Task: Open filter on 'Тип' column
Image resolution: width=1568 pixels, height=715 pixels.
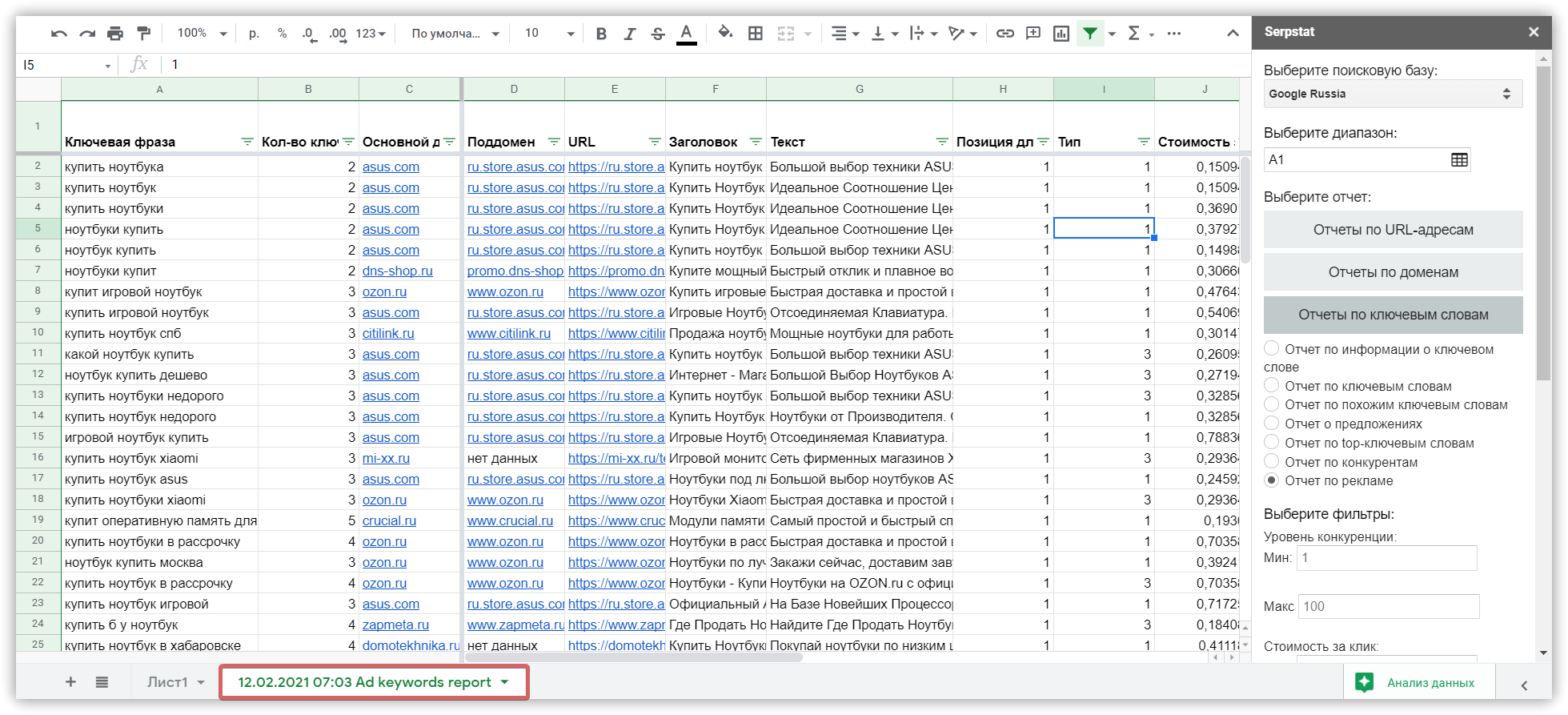Action: pyautogui.click(x=1144, y=142)
